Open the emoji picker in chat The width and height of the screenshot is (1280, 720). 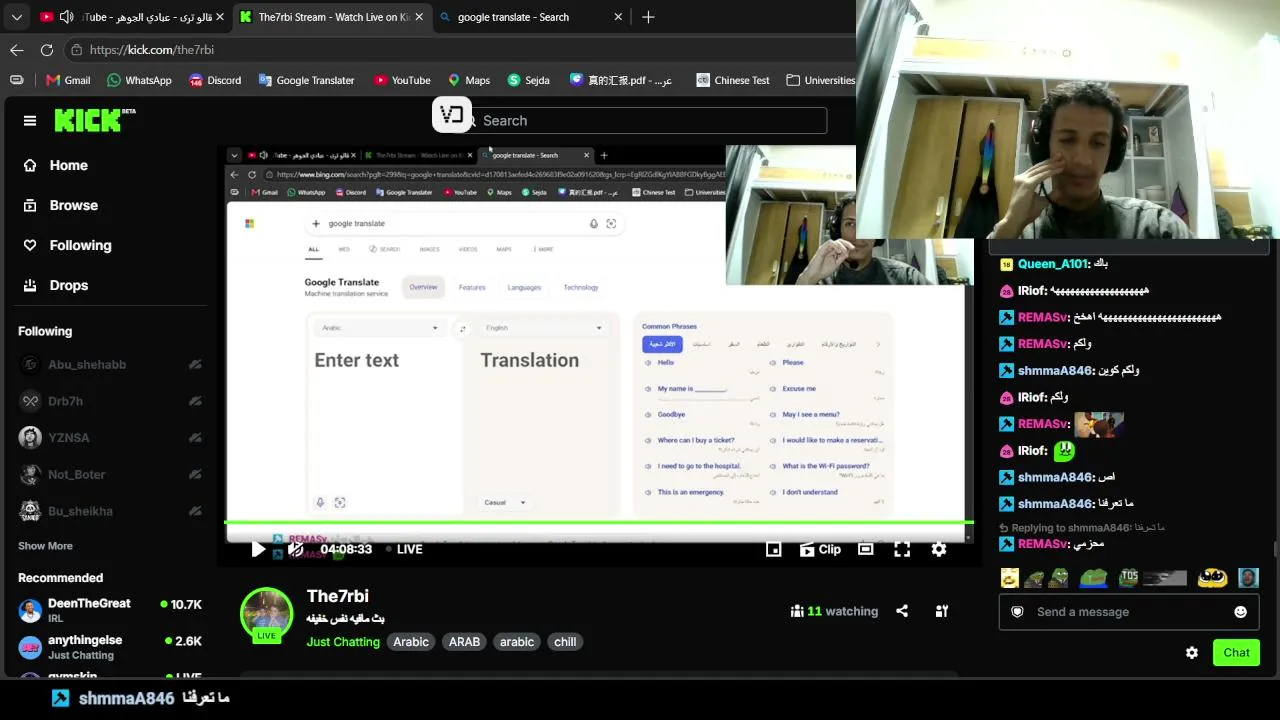pos(1240,612)
